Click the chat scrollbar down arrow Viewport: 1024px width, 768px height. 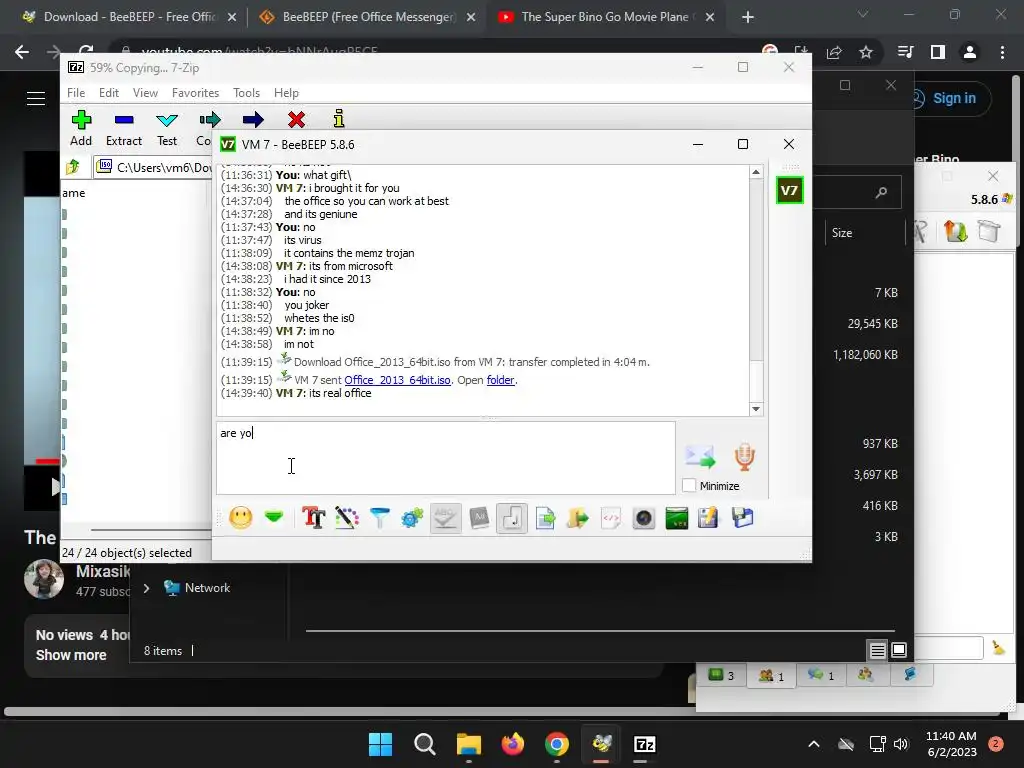756,409
